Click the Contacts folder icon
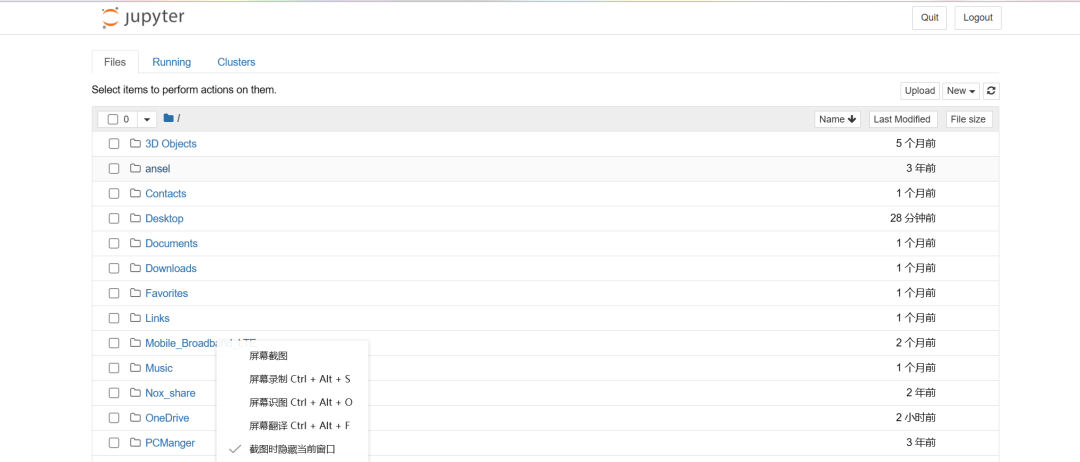 click(135, 193)
